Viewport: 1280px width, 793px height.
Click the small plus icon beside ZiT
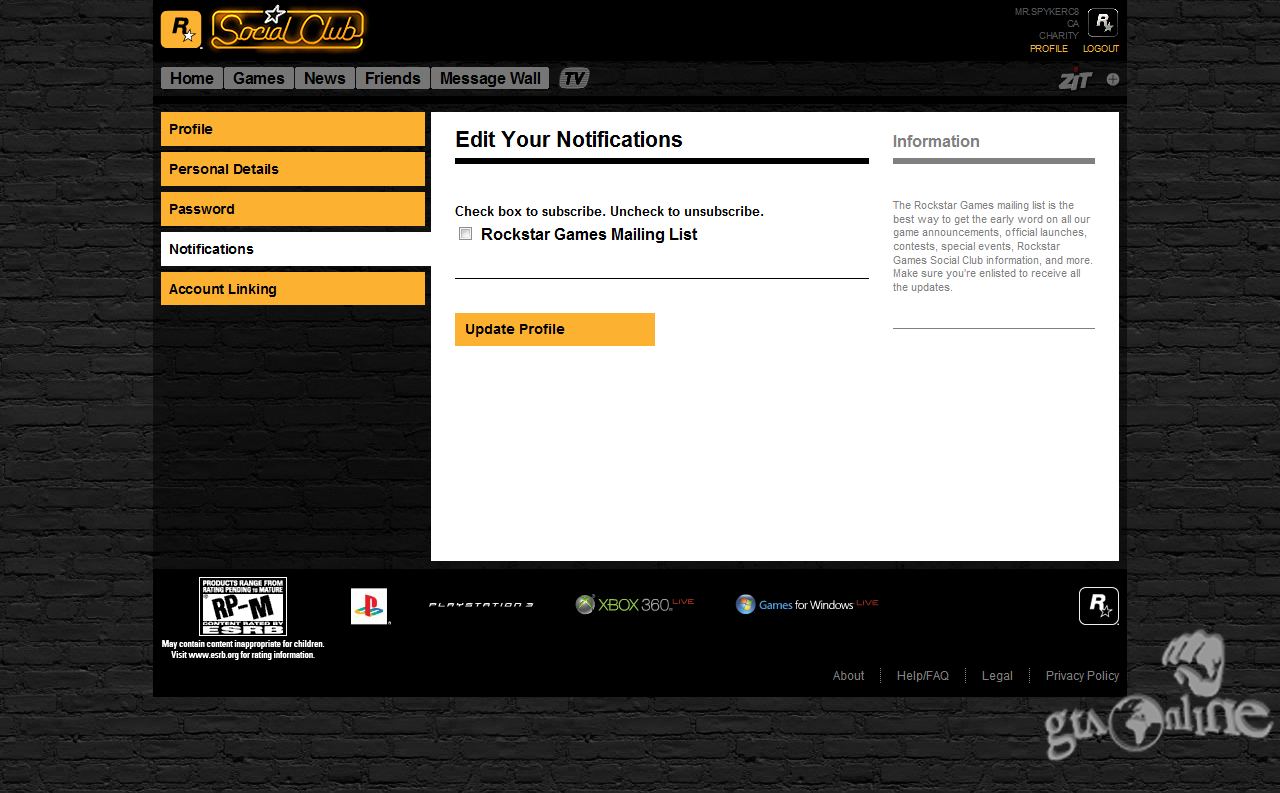click(1113, 79)
